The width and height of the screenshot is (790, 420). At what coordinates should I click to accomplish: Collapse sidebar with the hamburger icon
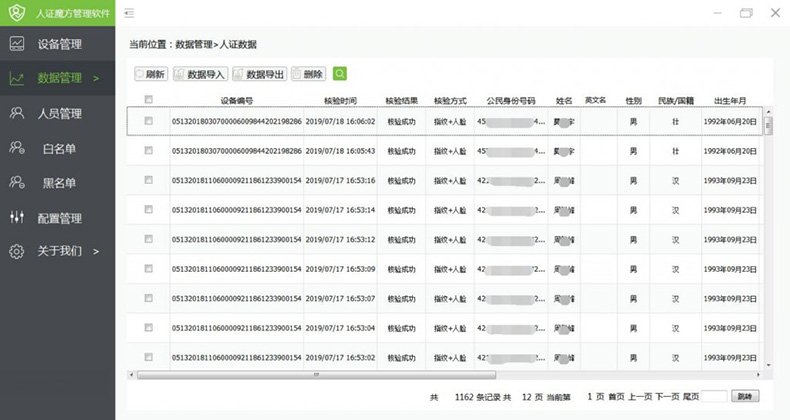click(129, 13)
